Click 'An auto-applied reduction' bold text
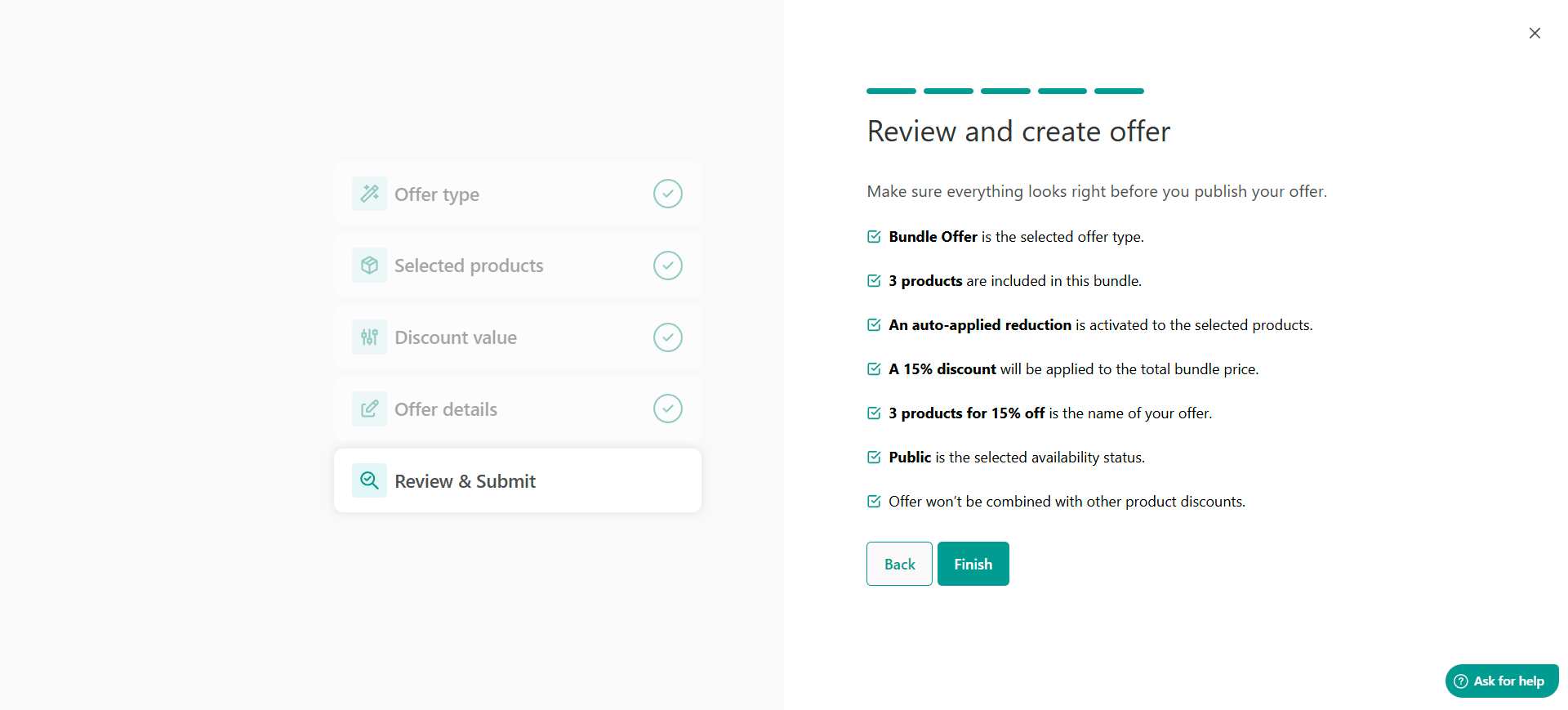This screenshot has height=710, width=1568. point(980,325)
